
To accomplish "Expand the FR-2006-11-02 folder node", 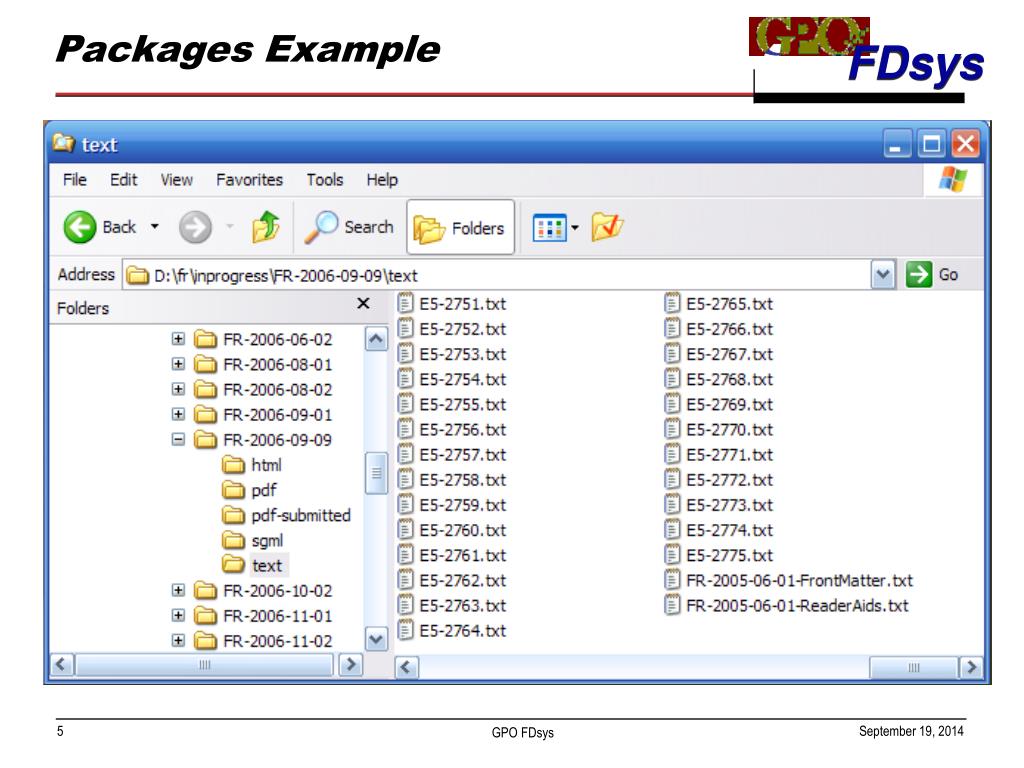I will pos(178,641).
